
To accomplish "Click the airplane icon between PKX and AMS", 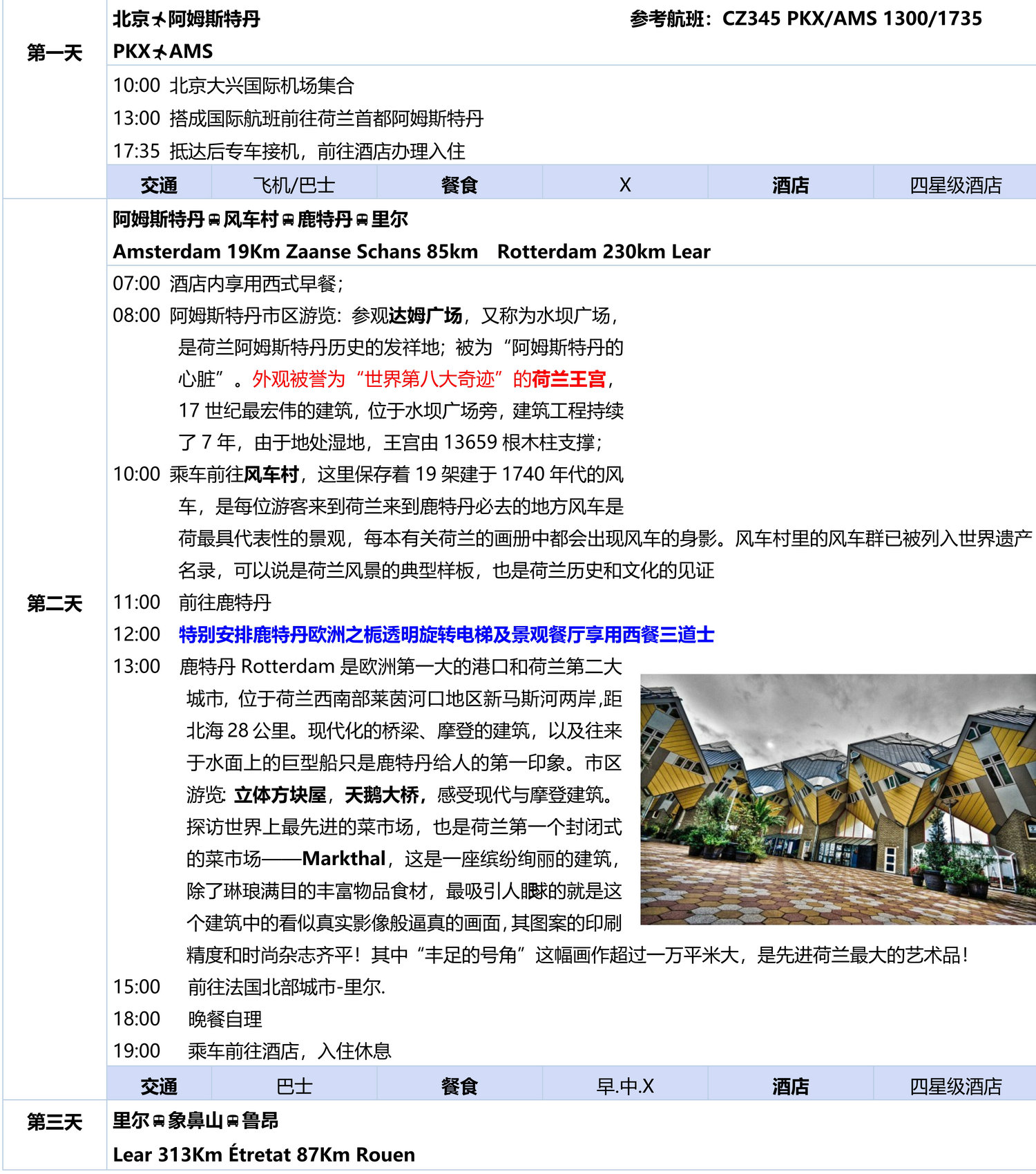I will click(160, 52).
